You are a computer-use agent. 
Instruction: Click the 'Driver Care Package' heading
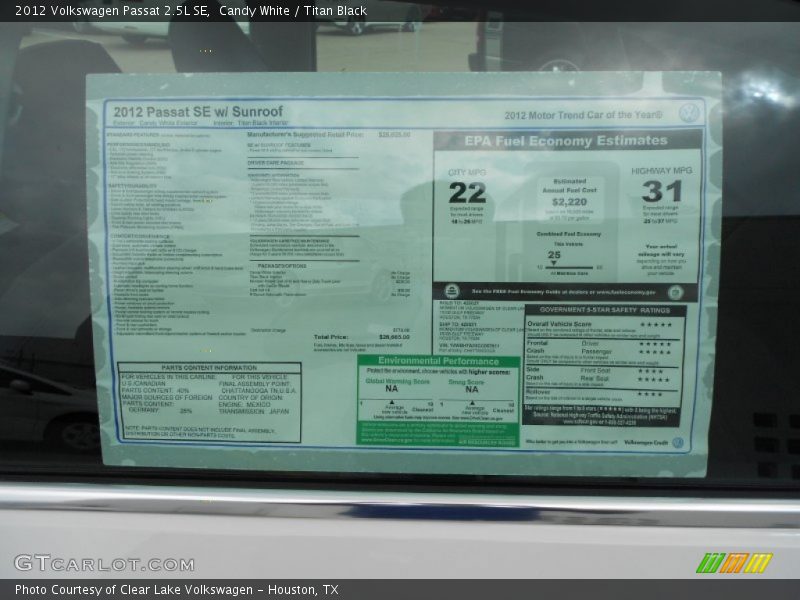[x=276, y=163]
